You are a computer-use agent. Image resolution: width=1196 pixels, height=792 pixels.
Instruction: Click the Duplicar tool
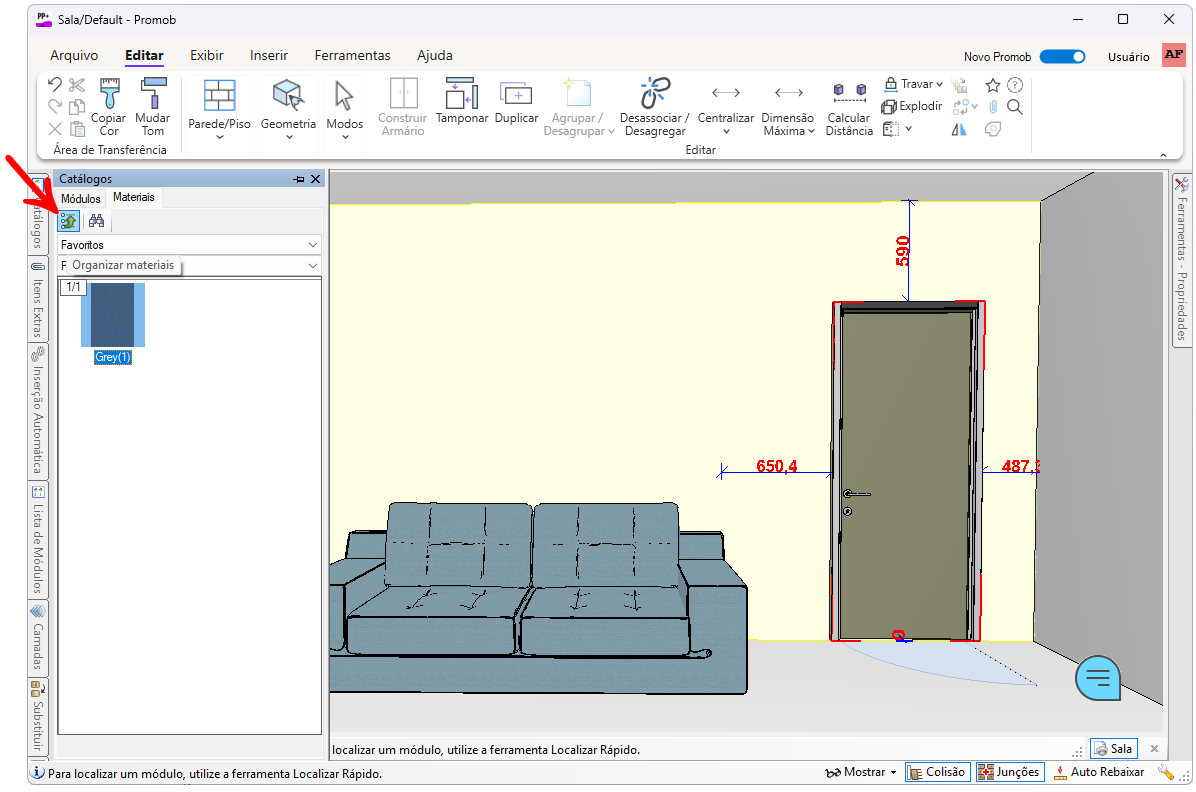click(x=516, y=102)
